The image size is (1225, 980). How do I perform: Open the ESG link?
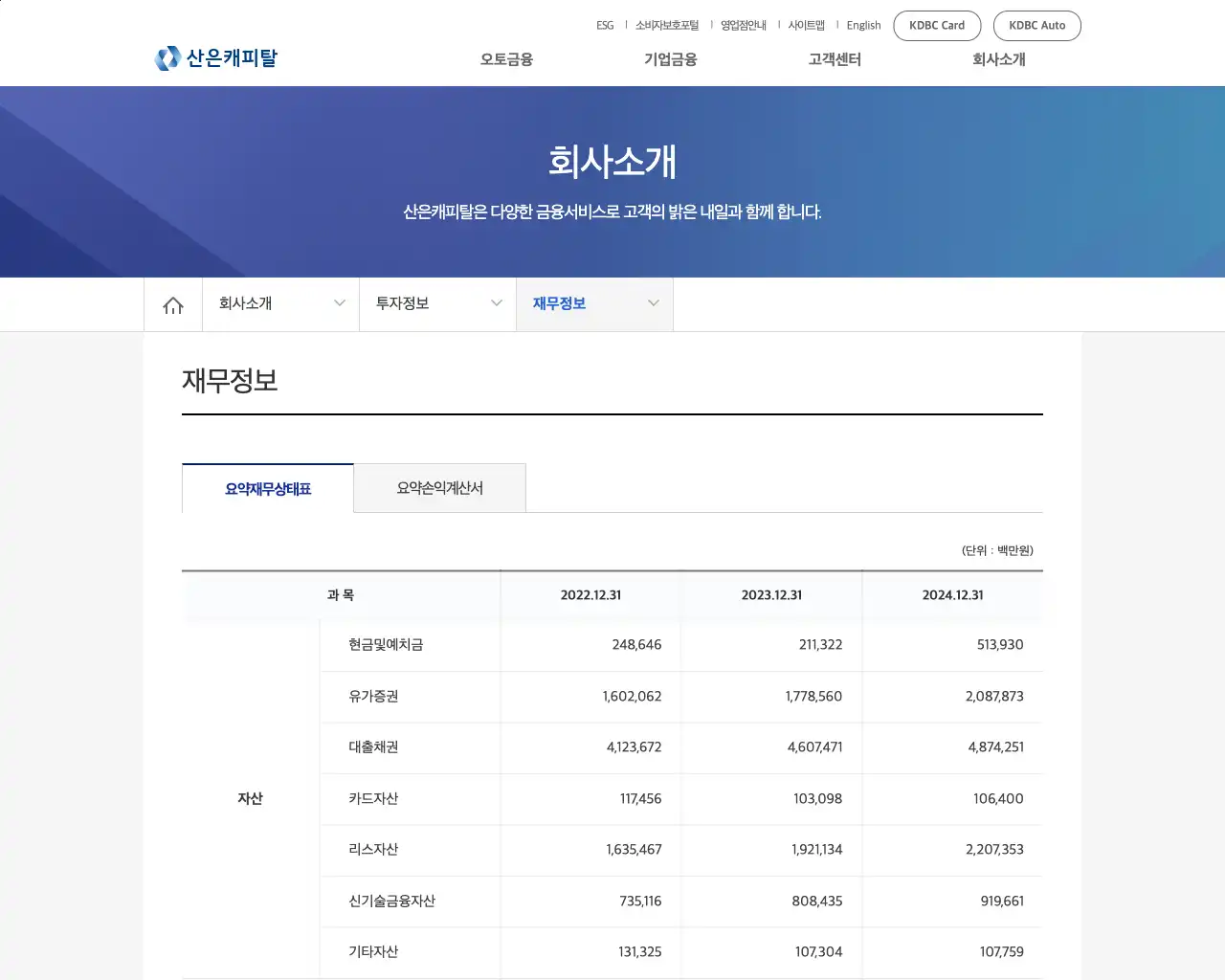(x=604, y=25)
